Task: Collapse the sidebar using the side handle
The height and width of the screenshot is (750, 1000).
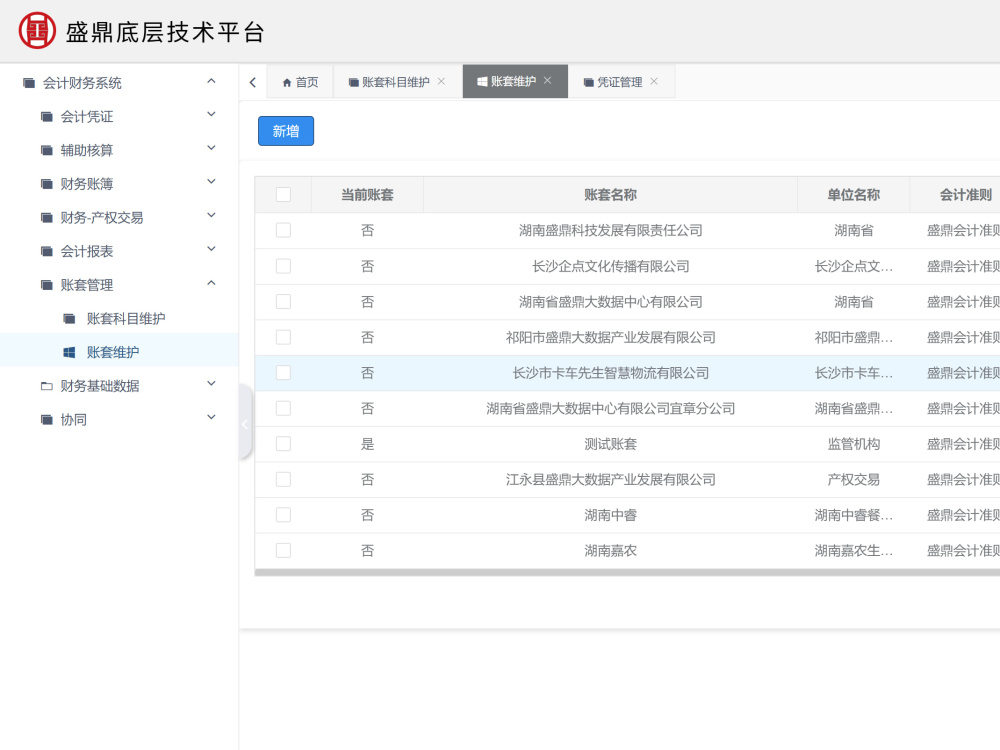Action: point(245,424)
